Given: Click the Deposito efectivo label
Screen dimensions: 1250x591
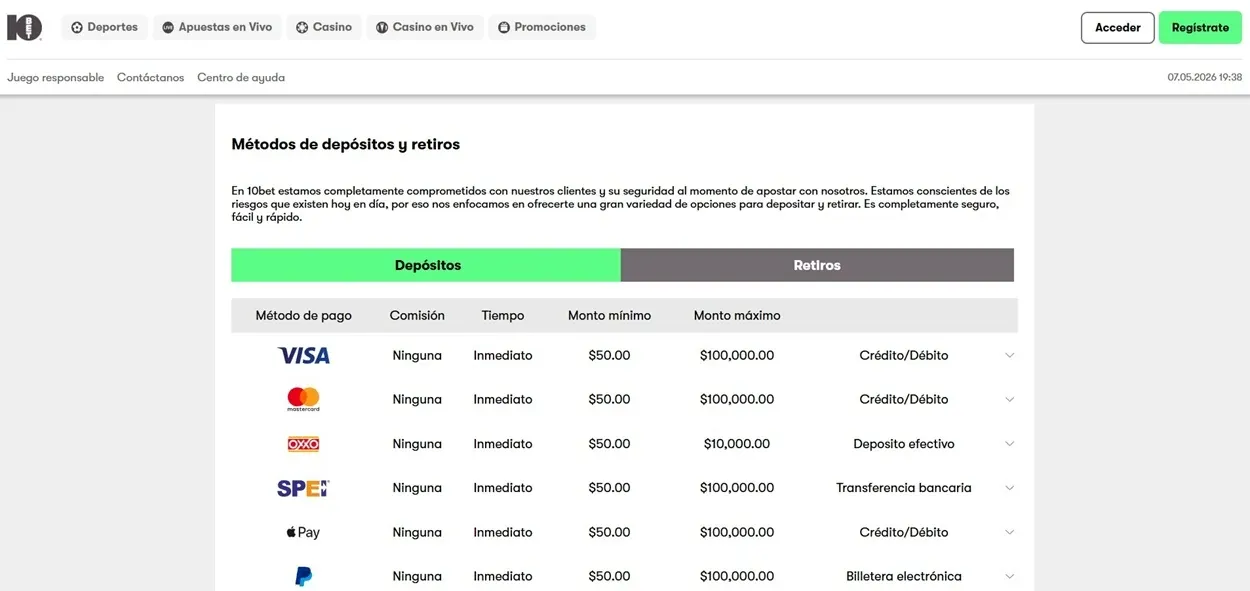Looking at the screenshot, I should point(904,444).
